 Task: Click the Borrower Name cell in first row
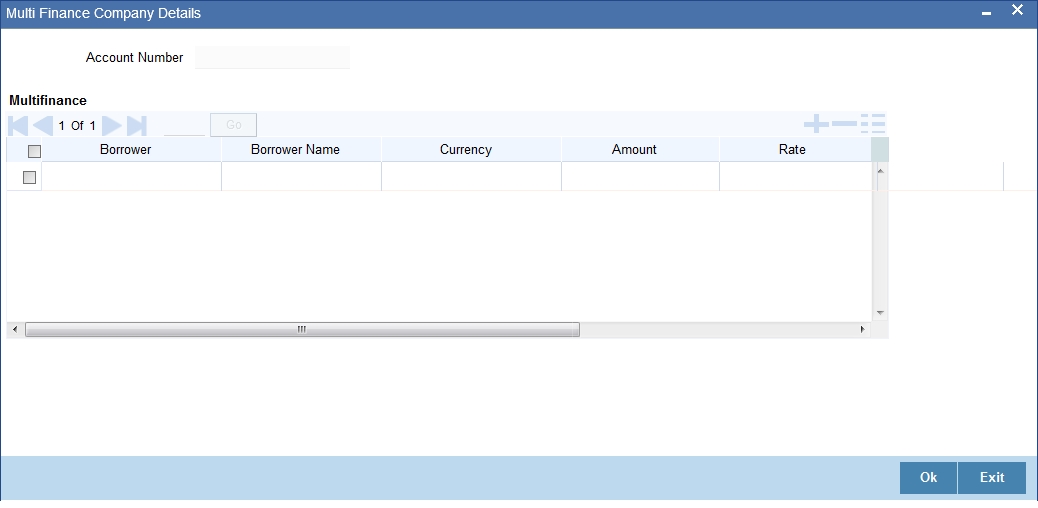click(x=301, y=177)
